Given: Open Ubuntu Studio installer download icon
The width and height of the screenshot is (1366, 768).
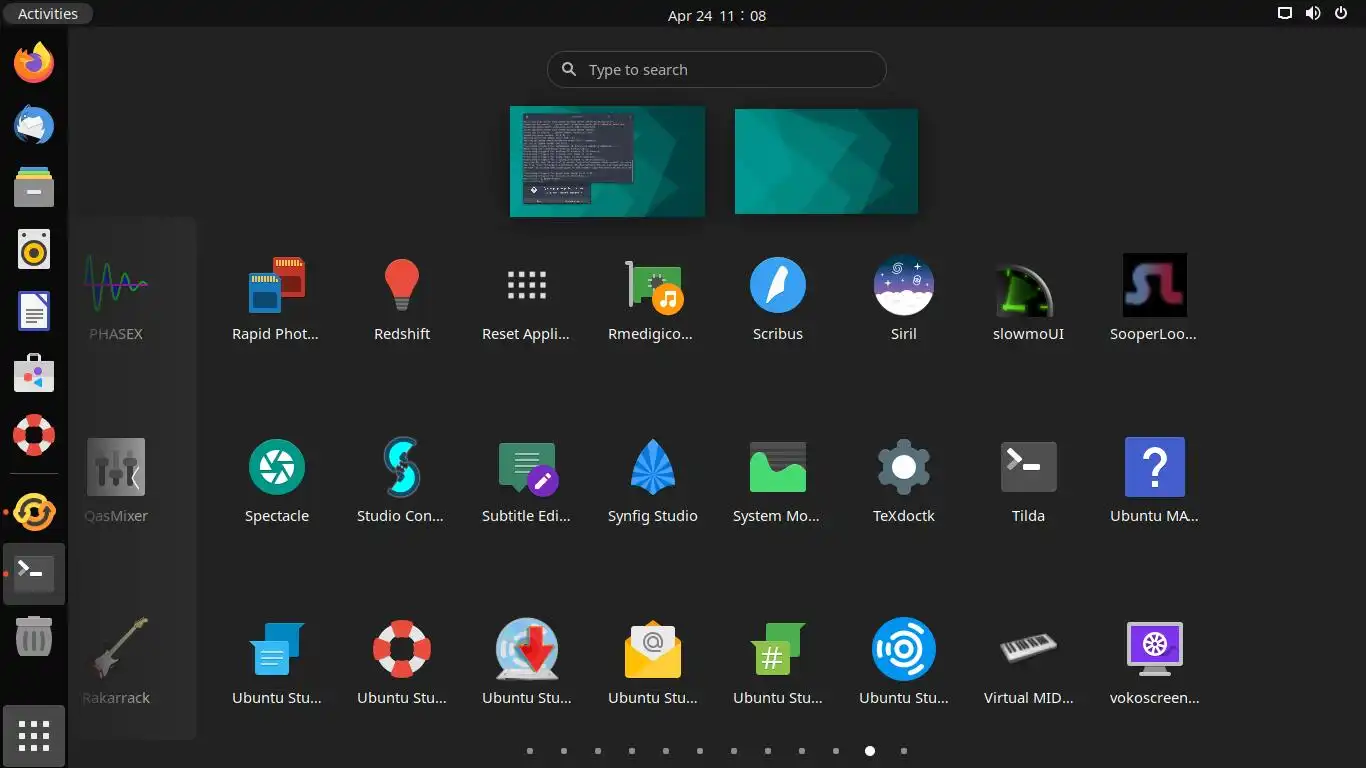Looking at the screenshot, I should click(x=527, y=661).
